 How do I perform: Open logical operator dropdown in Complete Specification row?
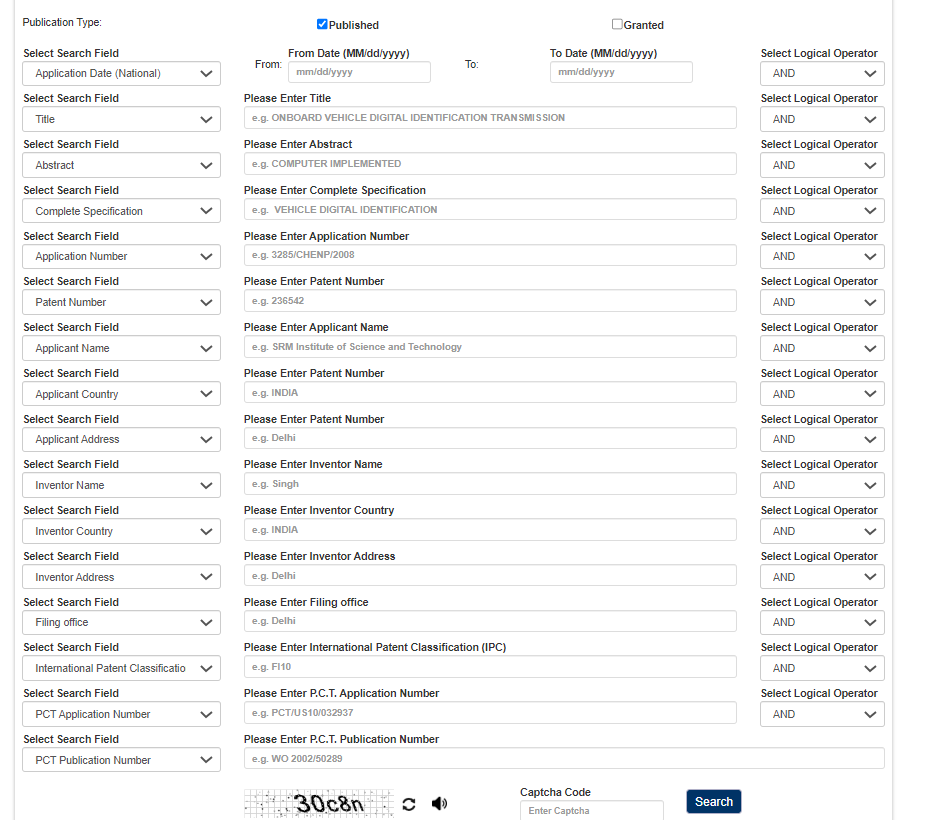[x=822, y=211]
